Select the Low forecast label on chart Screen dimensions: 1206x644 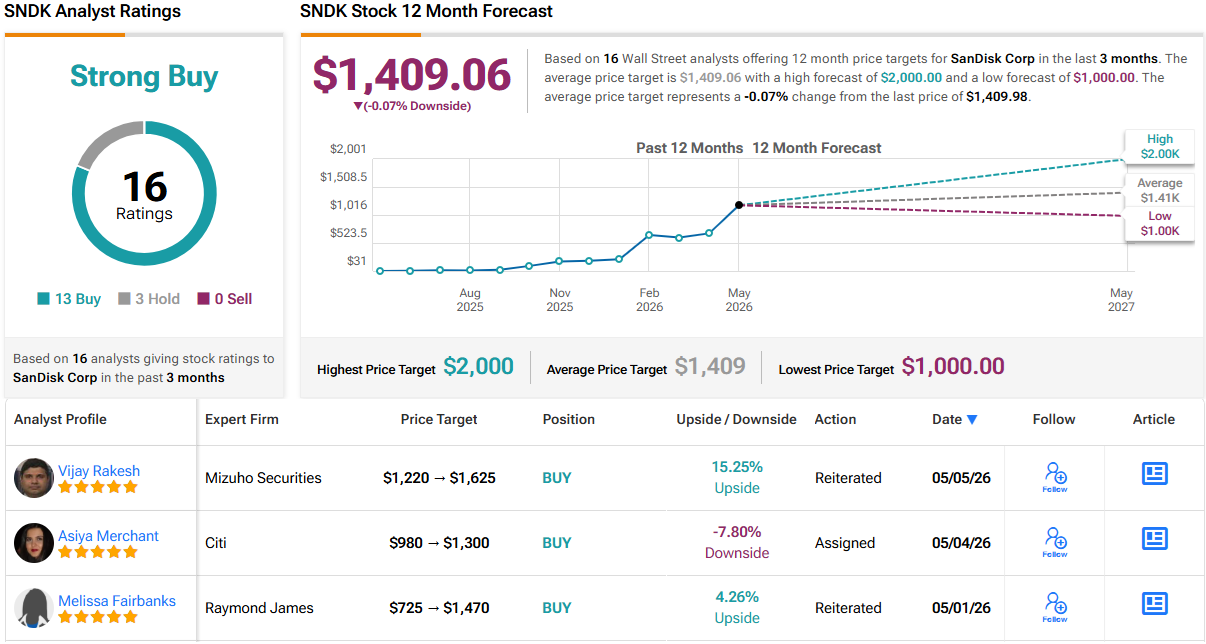(x=1160, y=224)
